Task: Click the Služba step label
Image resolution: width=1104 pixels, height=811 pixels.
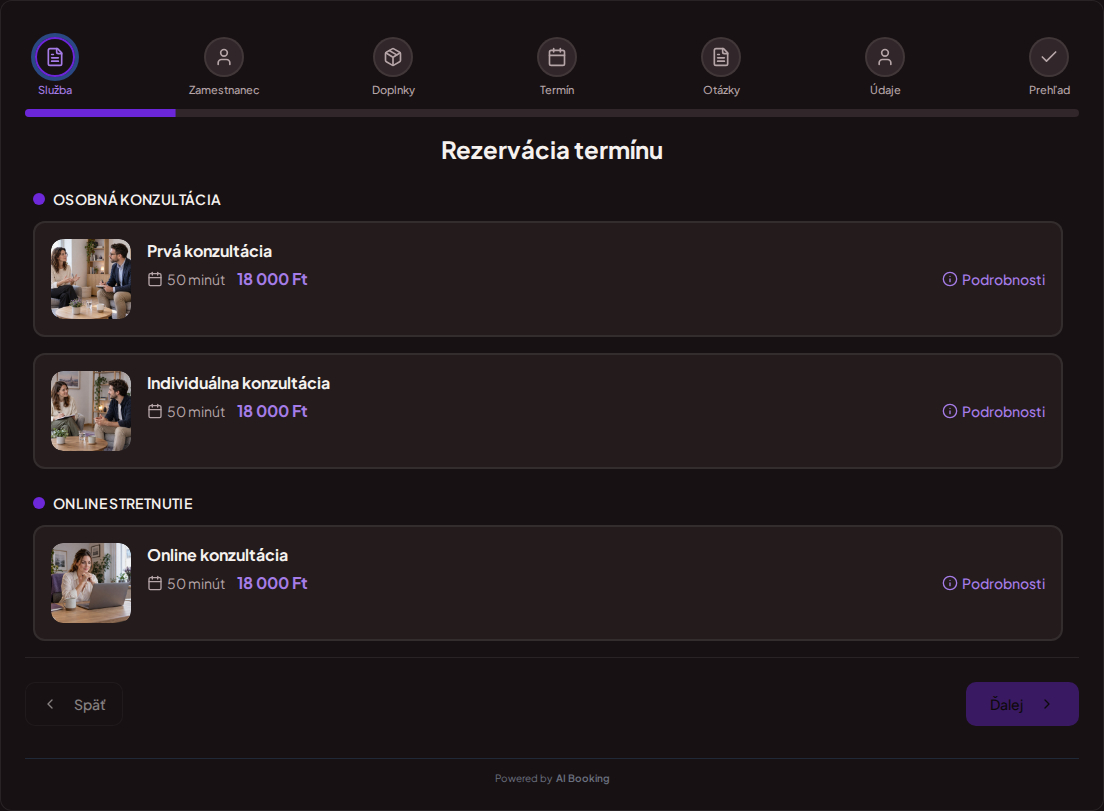Action: tap(55, 90)
